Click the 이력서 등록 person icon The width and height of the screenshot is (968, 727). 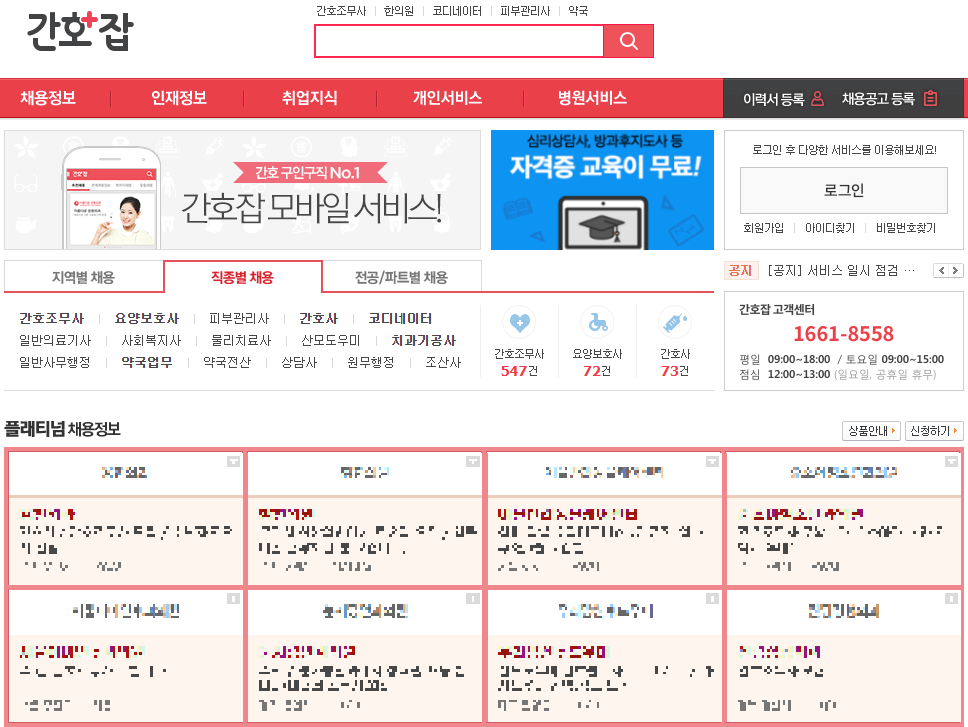click(x=817, y=98)
